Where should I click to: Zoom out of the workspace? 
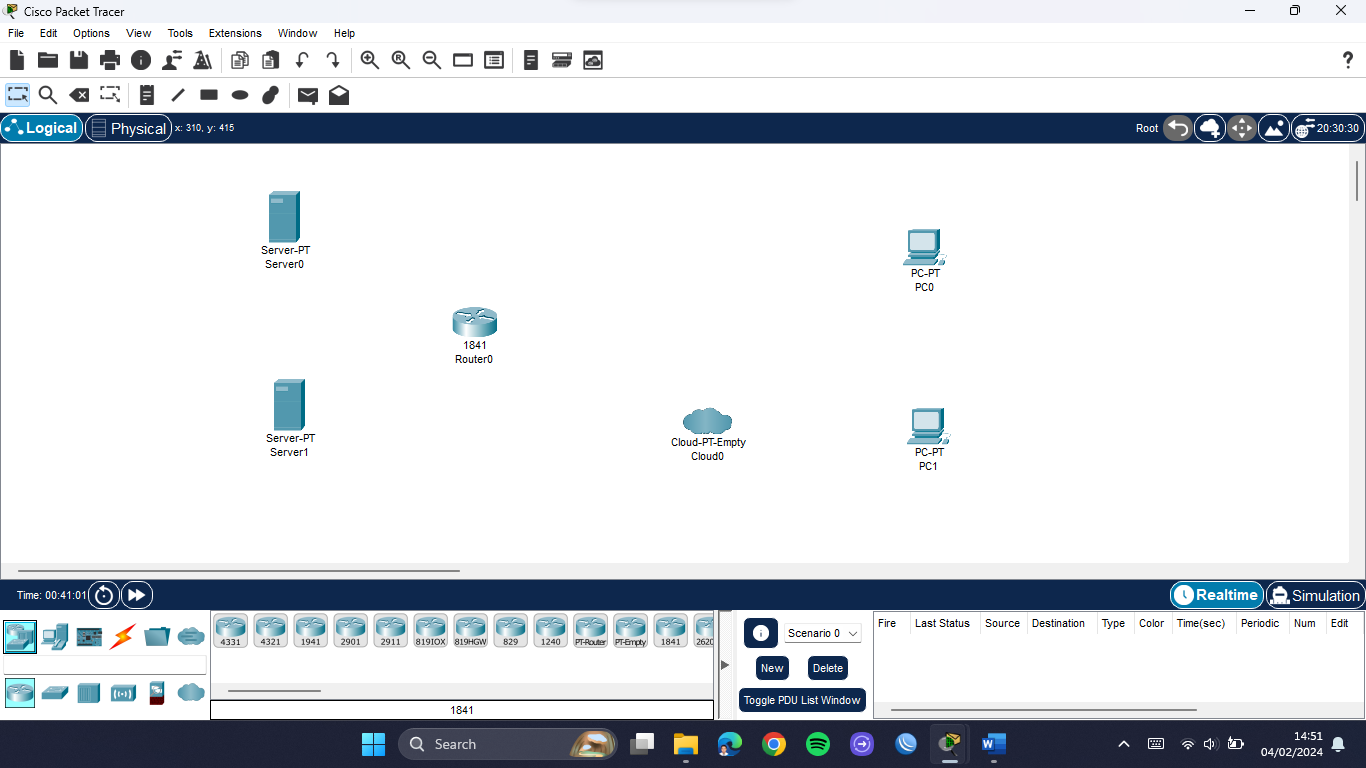coord(432,60)
